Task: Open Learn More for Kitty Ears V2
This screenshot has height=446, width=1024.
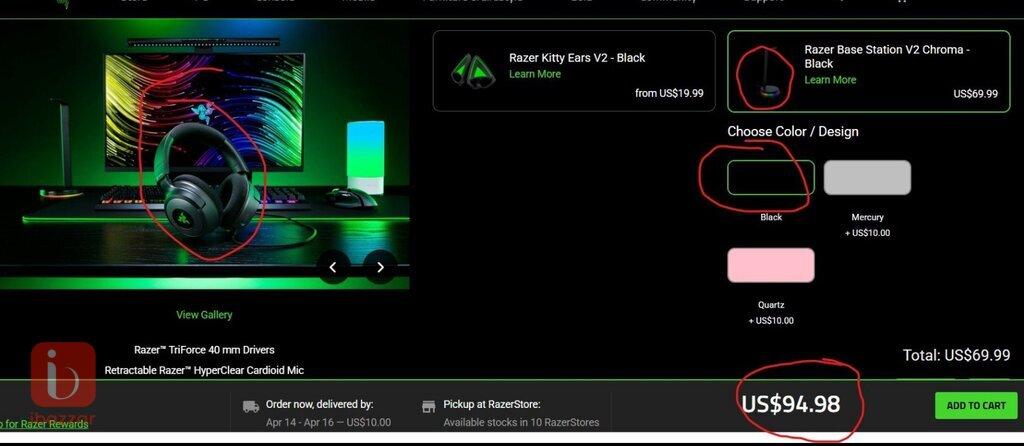Action: [535, 74]
